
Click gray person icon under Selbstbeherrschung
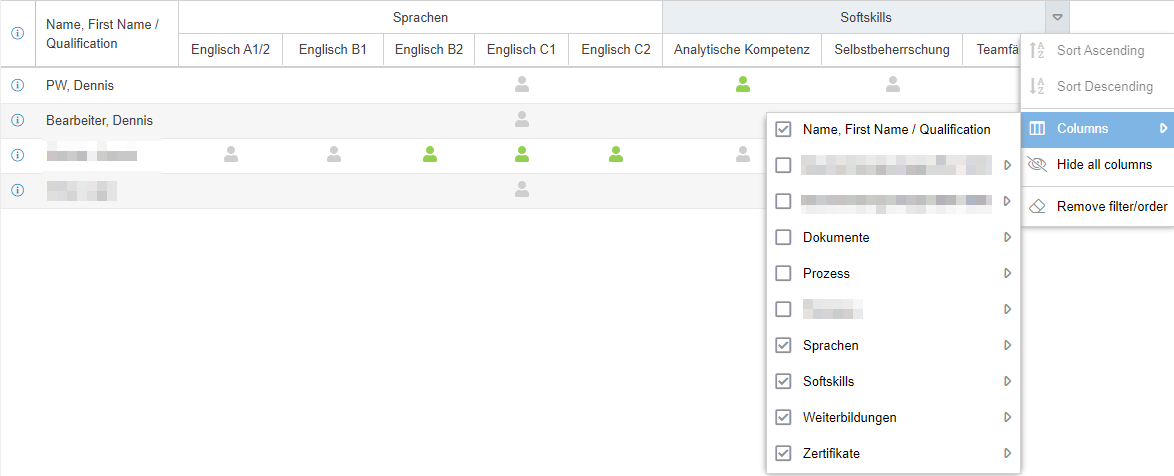[x=892, y=85]
